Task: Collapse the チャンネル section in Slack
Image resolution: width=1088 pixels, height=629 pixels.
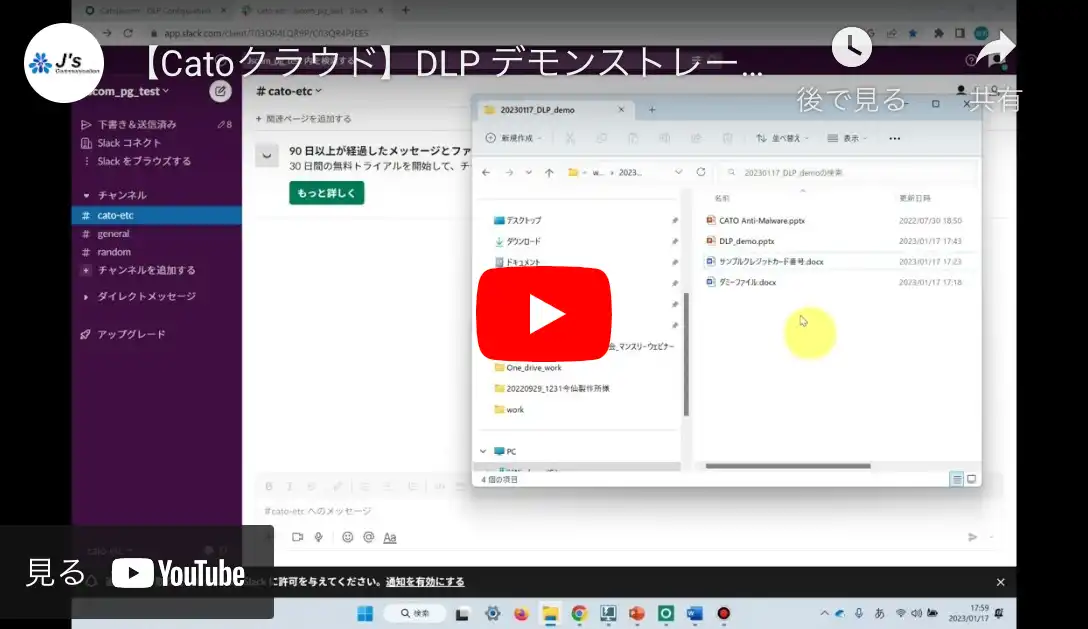Action: [x=86, y=196]
